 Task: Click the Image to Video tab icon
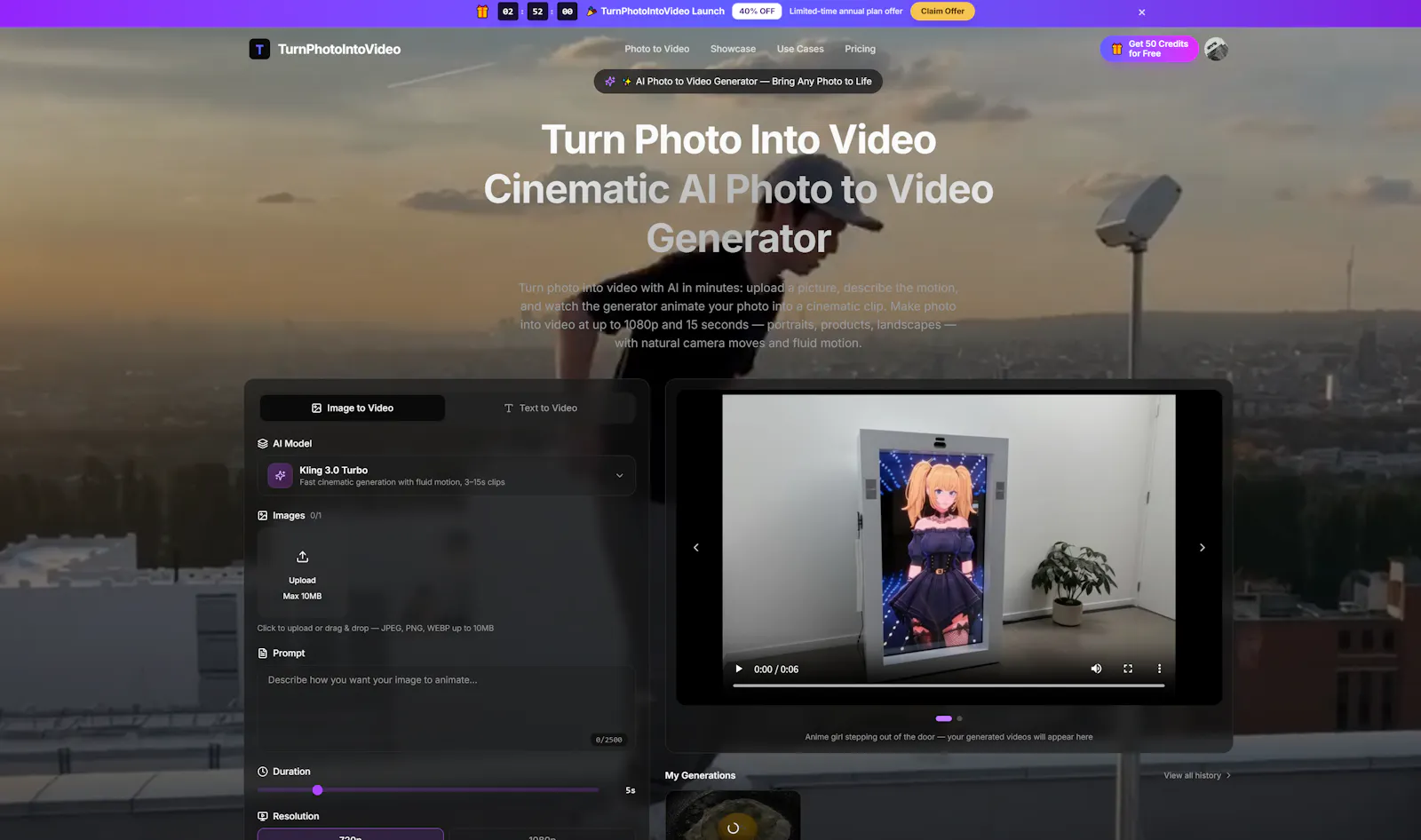pyautogui.click(x=316, y=408)
